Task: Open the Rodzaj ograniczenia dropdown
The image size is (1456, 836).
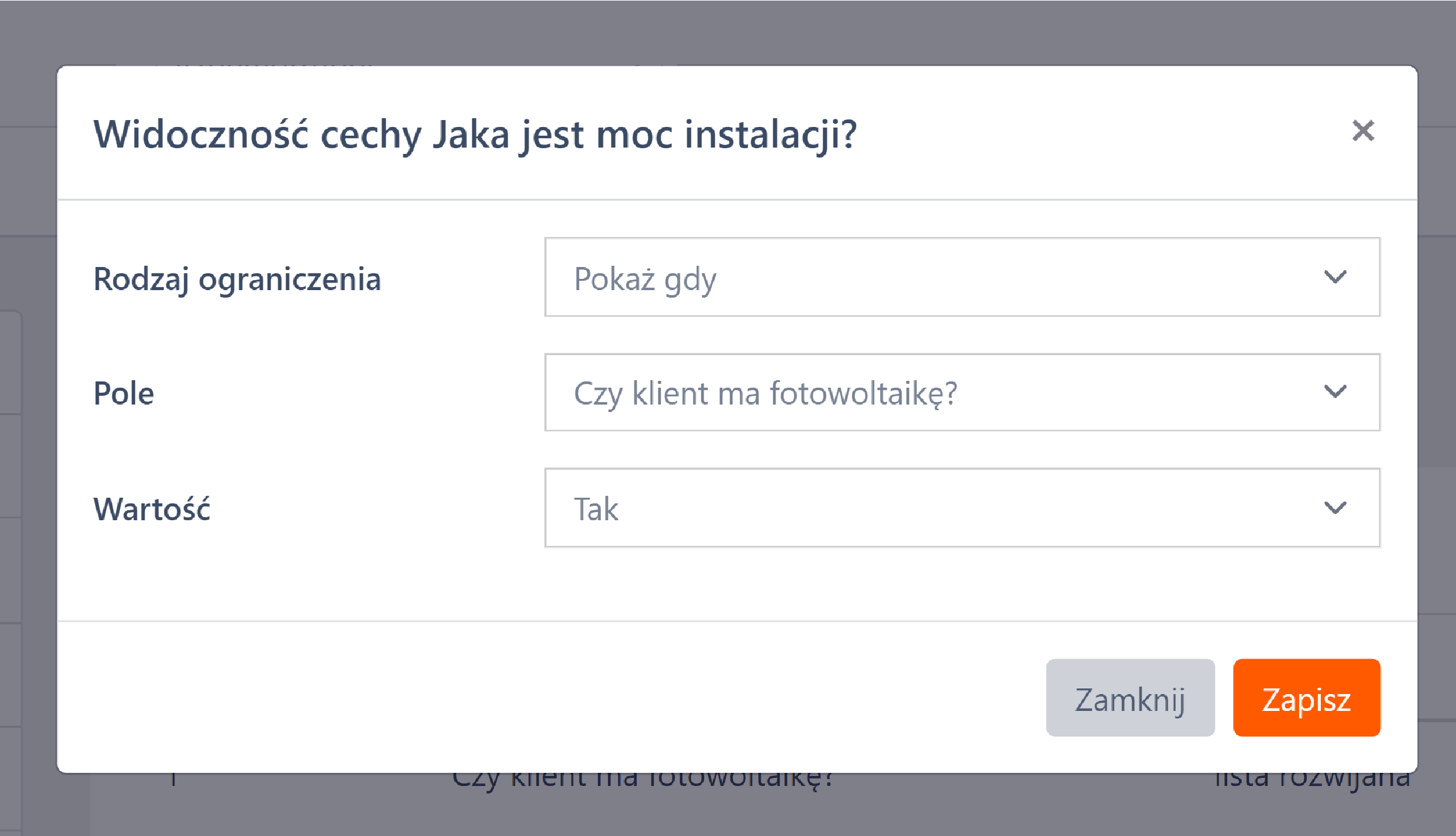Action: 962,277
